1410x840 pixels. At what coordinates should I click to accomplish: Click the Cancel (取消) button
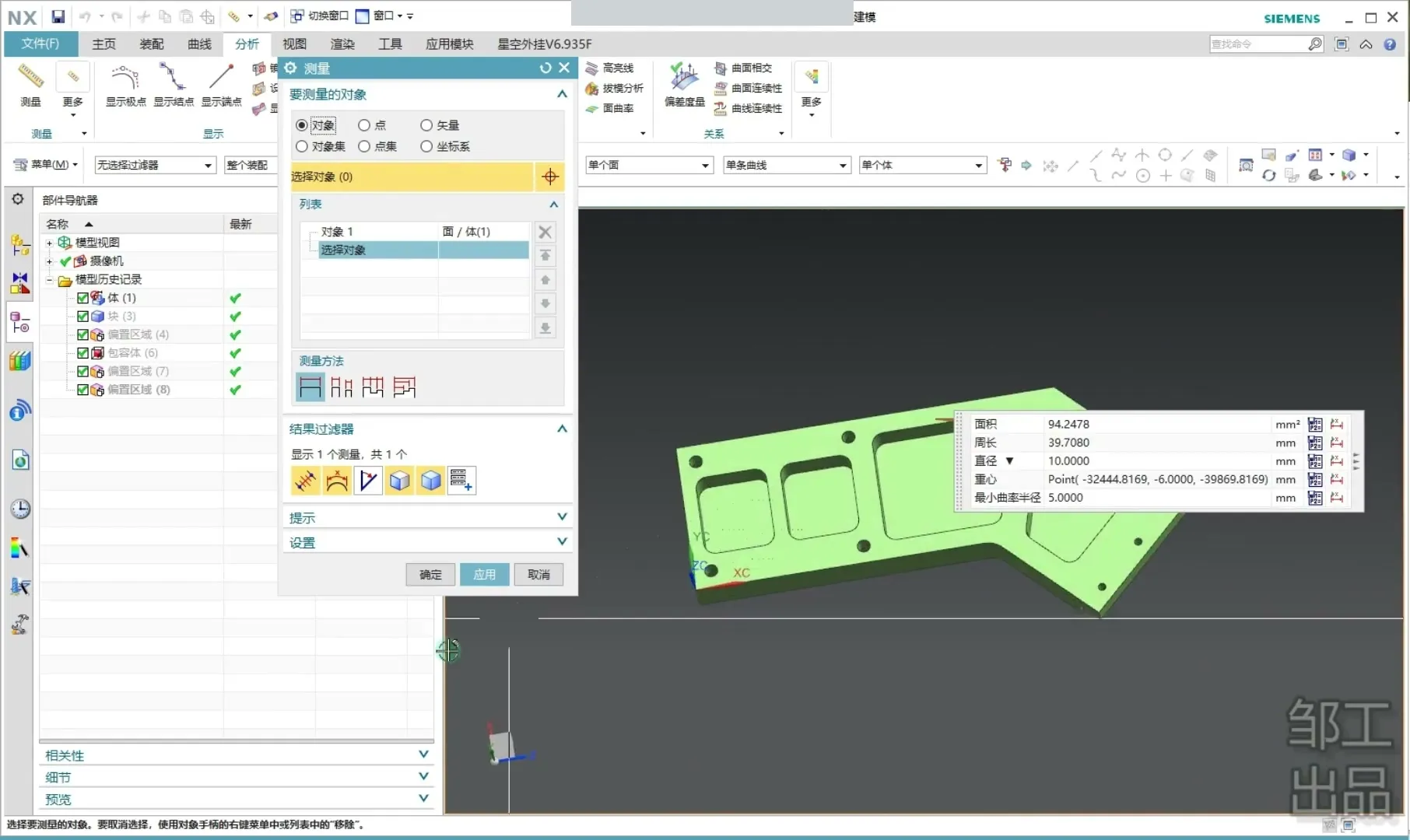click(x=538, y=575)
